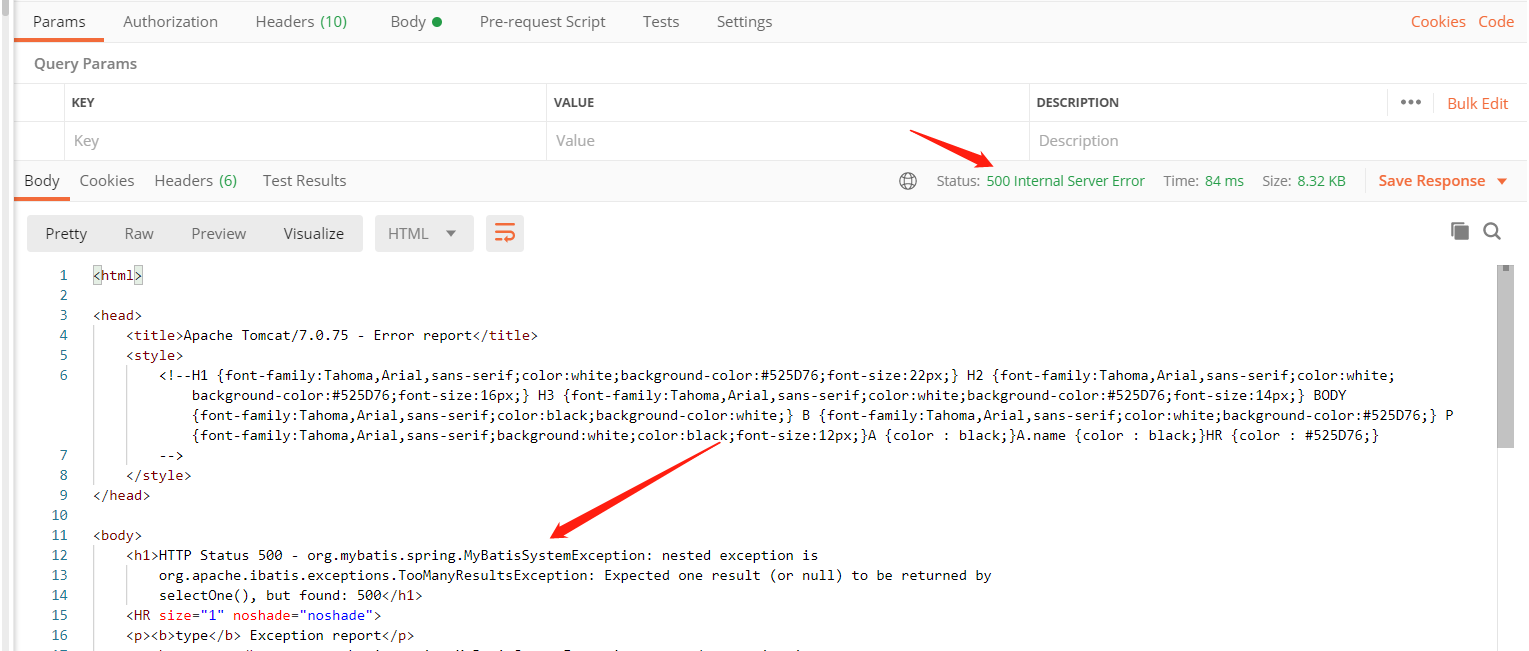Image resolution: width=1529 pixels, height=651 pixels.
Task: Activate the Visualize response mode
Action: point(313,232)
